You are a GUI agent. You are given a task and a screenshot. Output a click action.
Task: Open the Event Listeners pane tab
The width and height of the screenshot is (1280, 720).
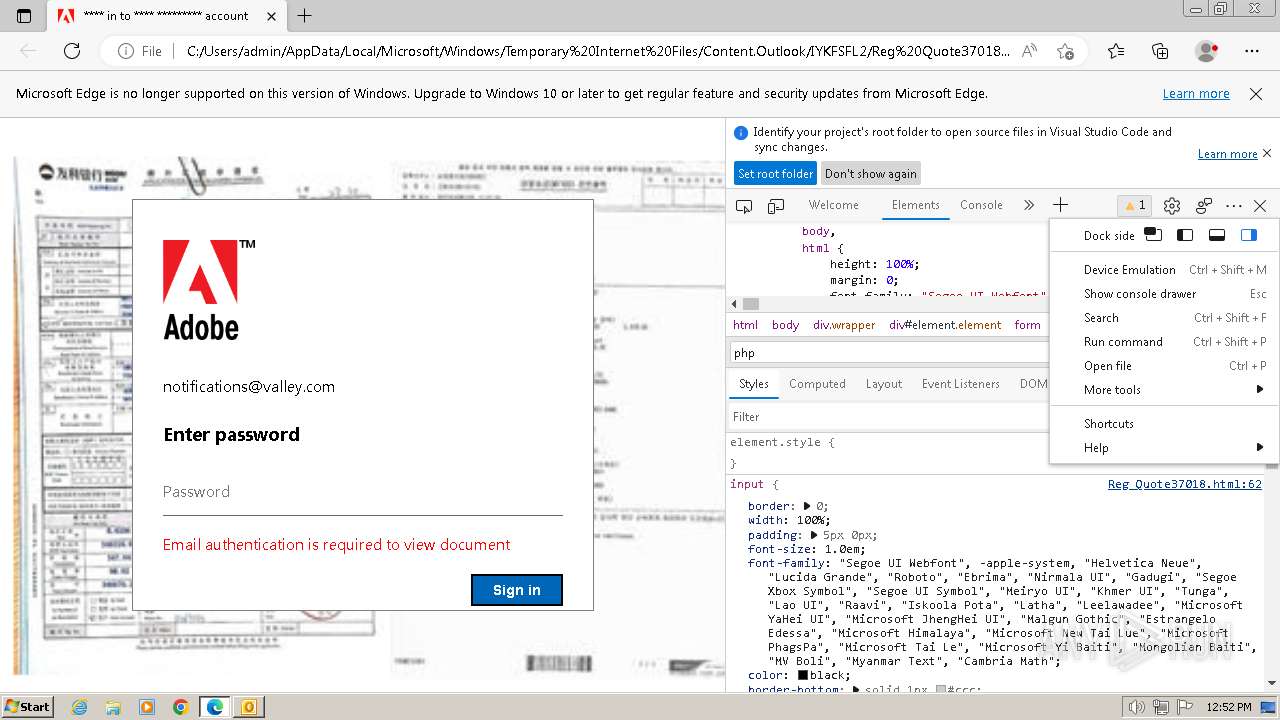(x=961, y=384)
